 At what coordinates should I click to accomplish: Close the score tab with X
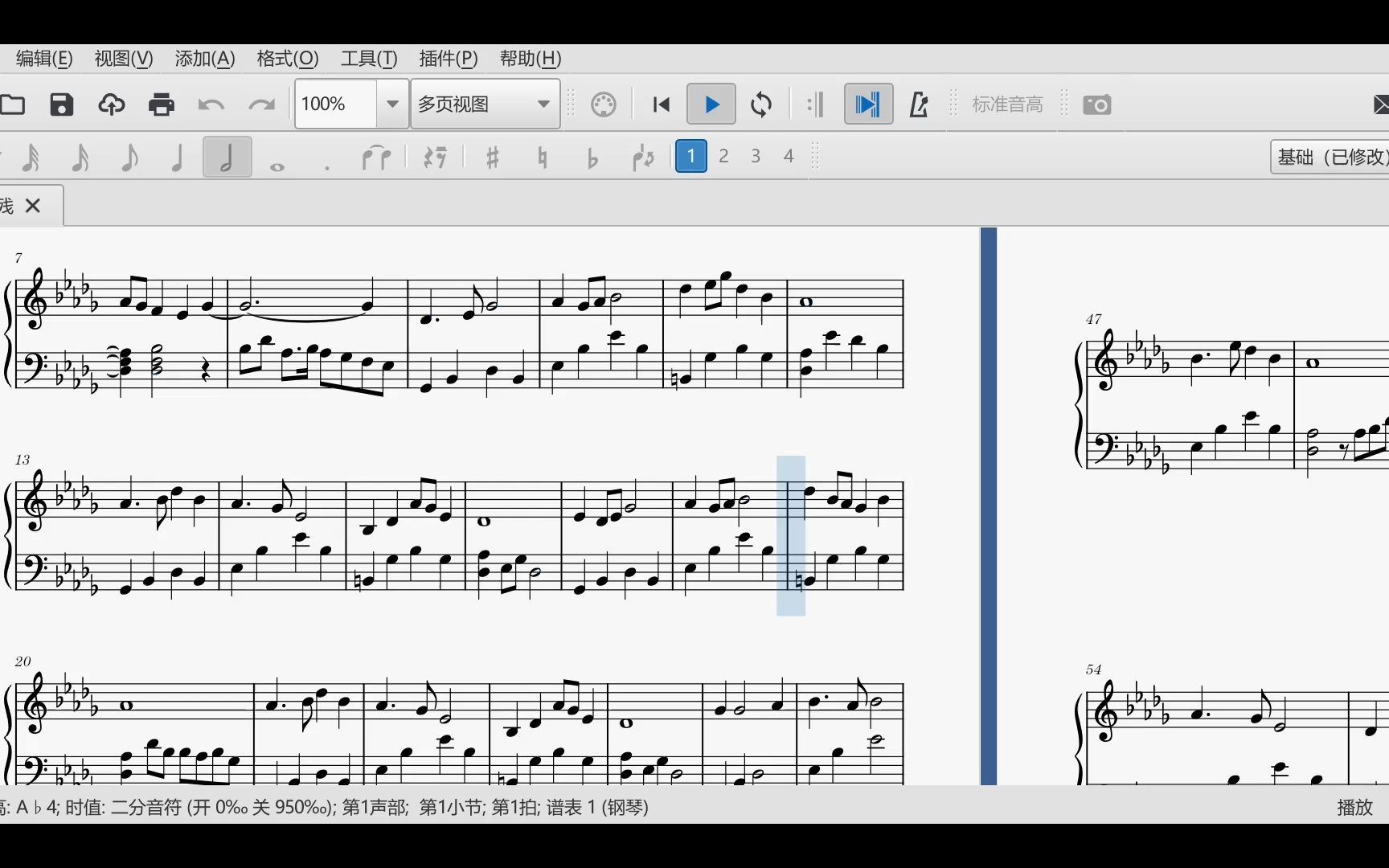33,206
